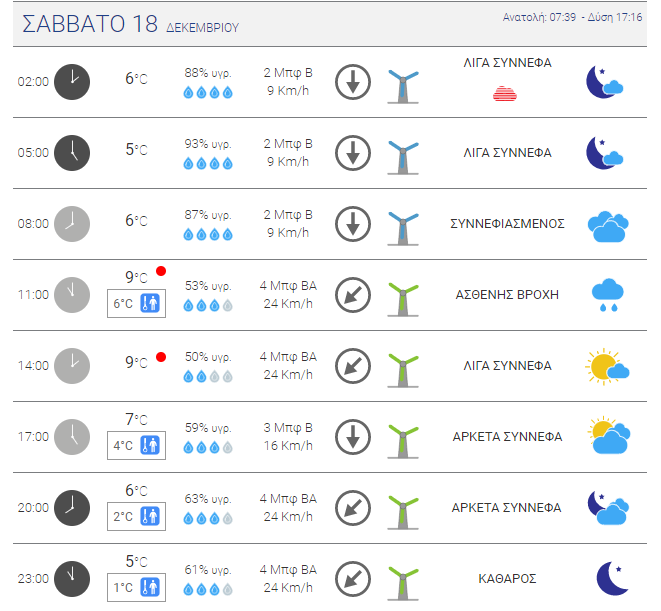661x611 pixels.
Task: Click the red dot next to 9°C at 14:00
Action: pos(161,357)
